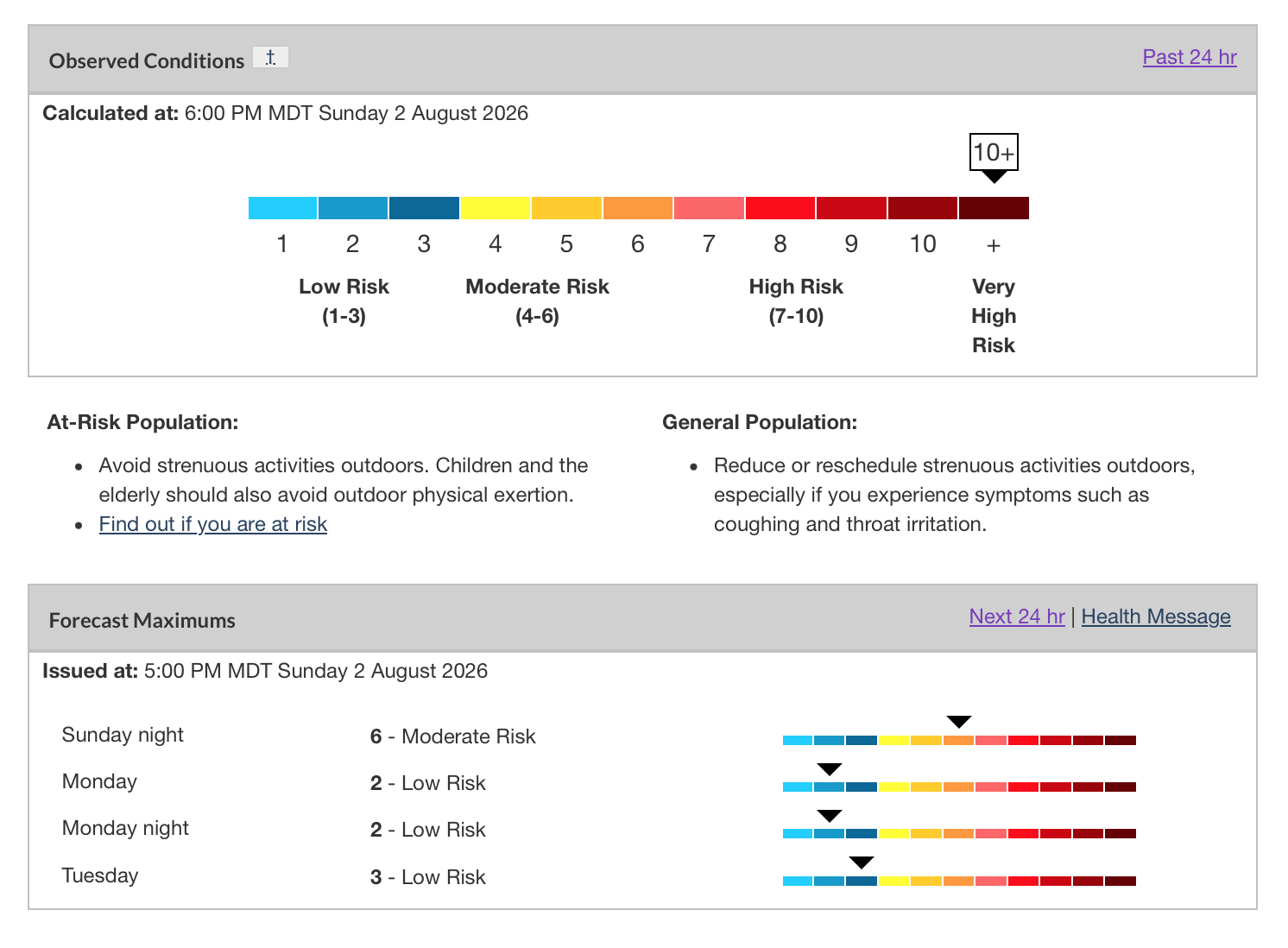1288x948 pixels.
Task: Open the Past 24 hr link
Action: (x=1190, y=57)
